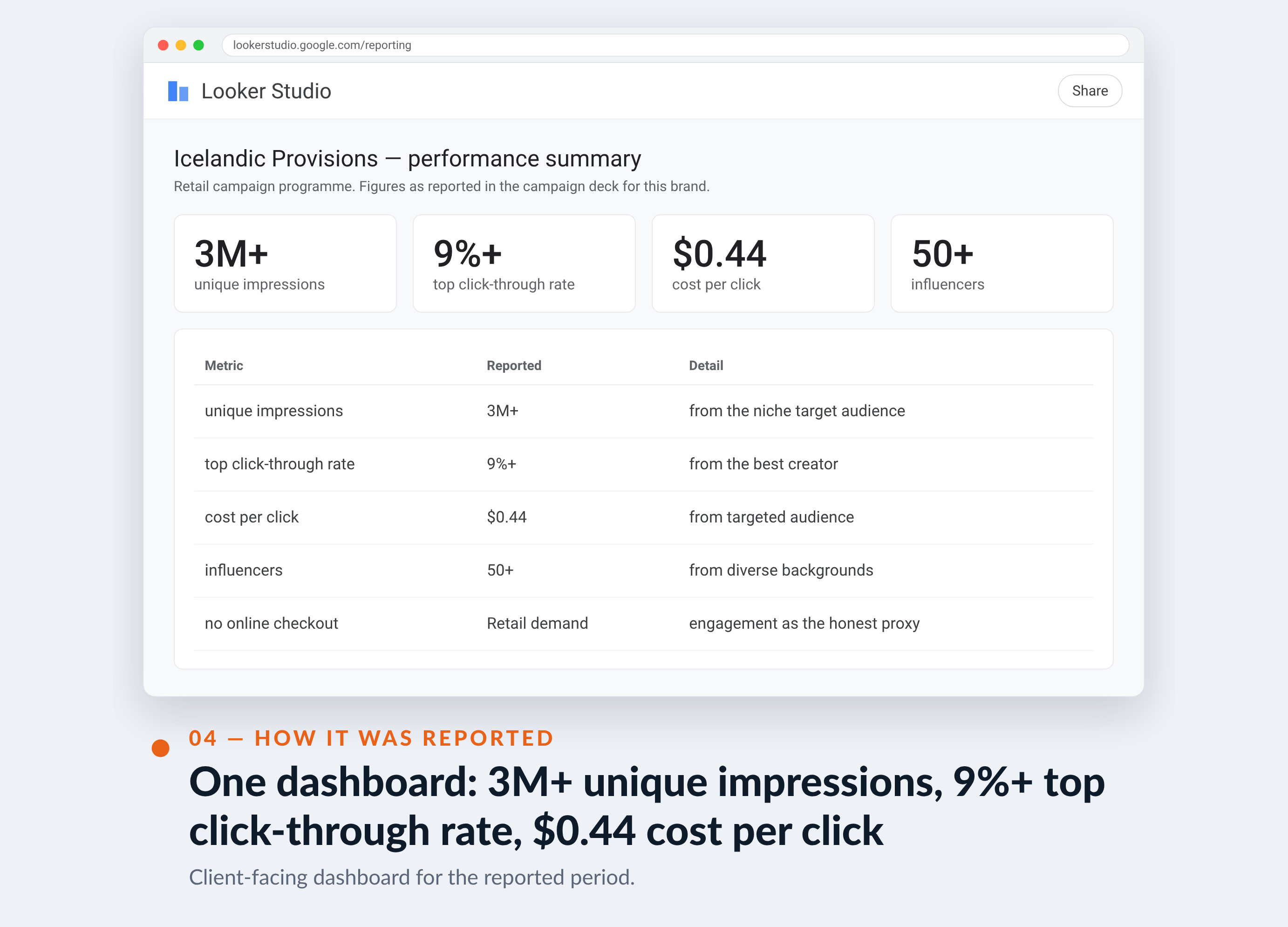Click 'from targeted audience' cell
The image size is (1288, 927).
pos(771,517)
